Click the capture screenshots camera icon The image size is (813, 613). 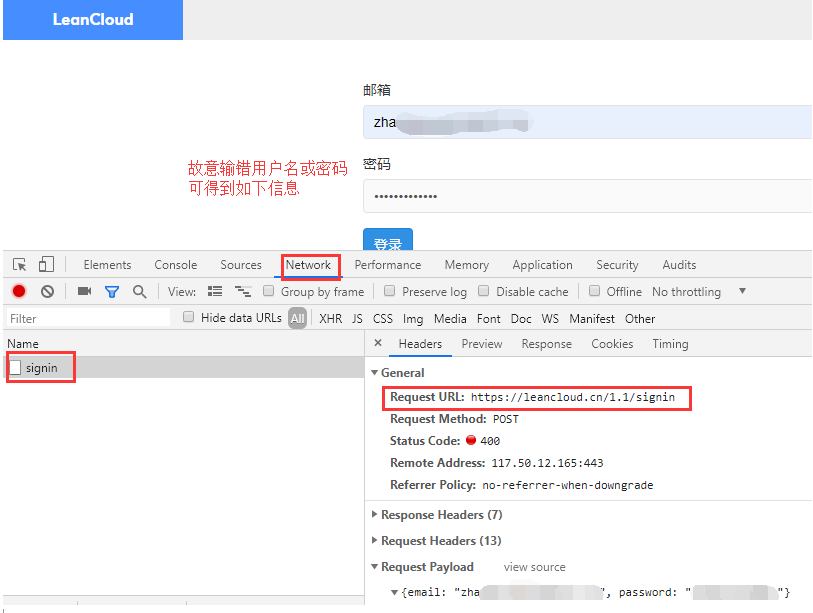84,292
